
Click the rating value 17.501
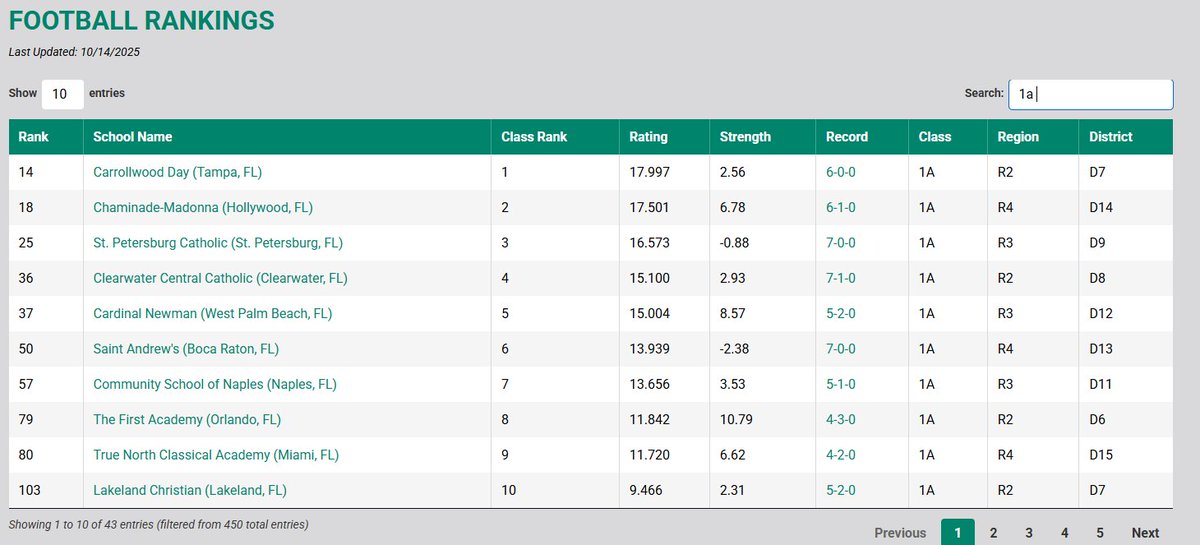(x=649, y=208)
